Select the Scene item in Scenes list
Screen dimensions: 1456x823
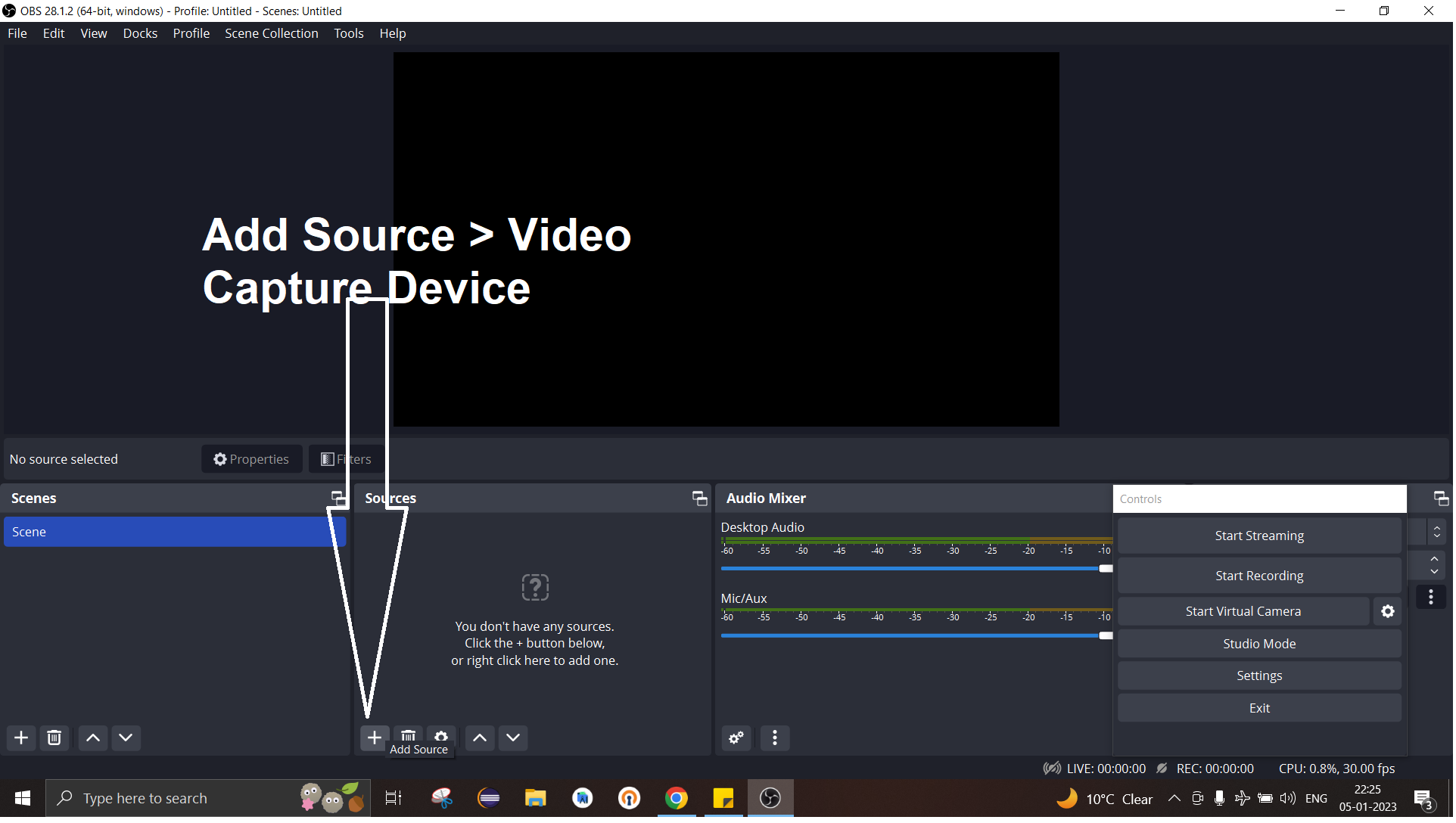click(x=175, y=533)
